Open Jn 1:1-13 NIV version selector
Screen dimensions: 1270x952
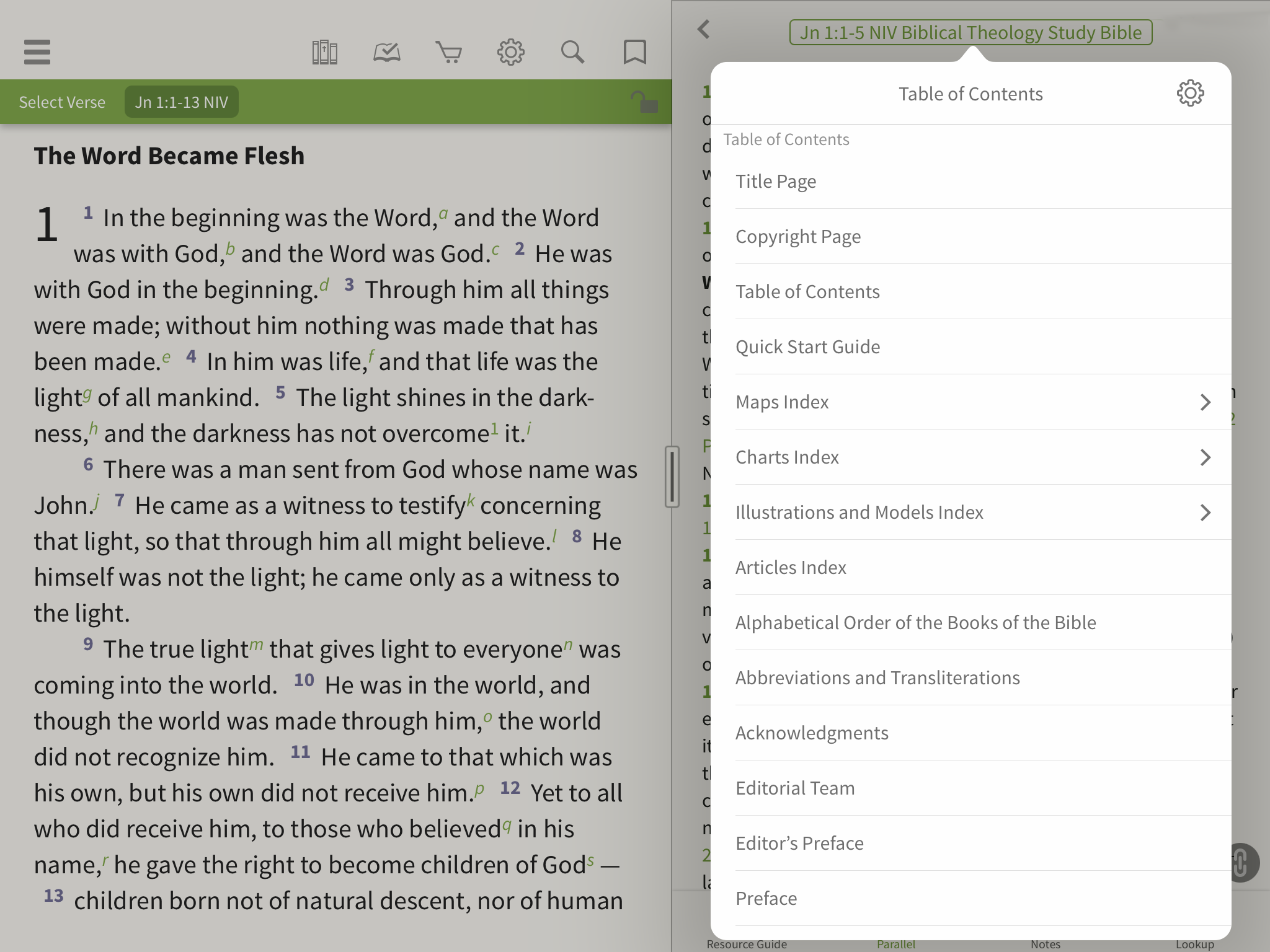point(182,102)
